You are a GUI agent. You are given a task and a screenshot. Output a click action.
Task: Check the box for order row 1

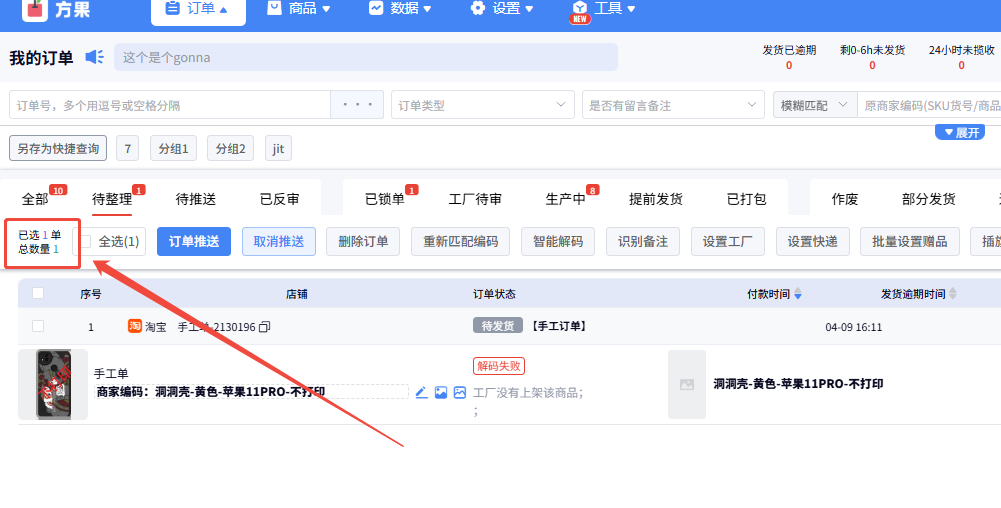coord(38,326)
